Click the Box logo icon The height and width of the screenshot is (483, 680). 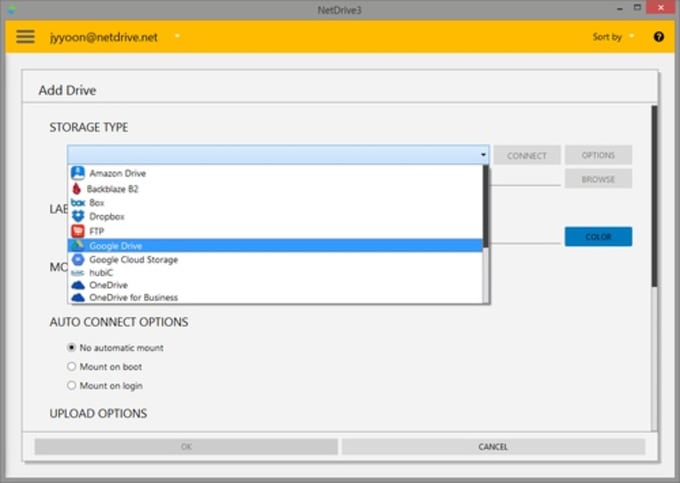pos(78,202)
